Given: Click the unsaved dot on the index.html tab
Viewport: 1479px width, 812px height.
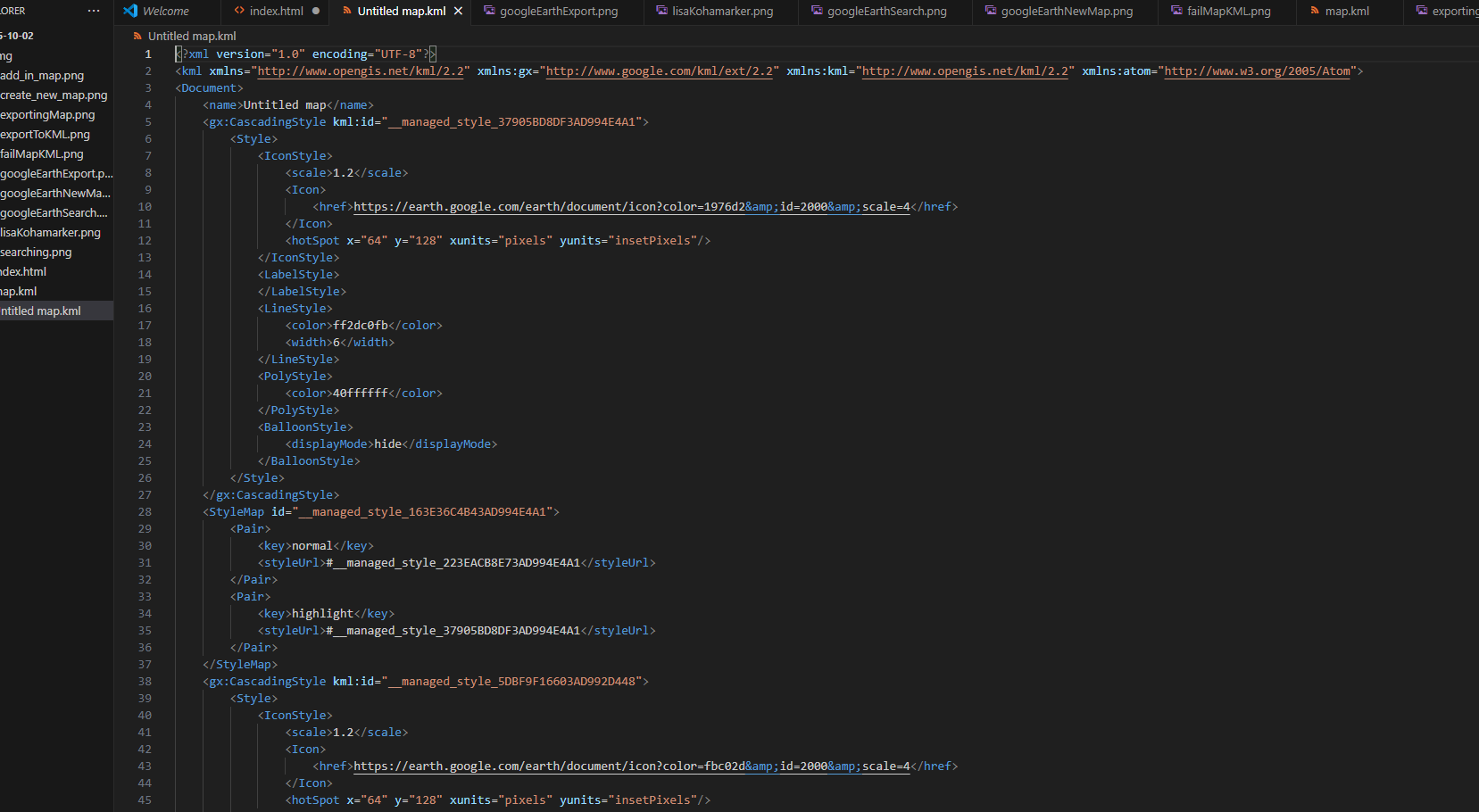Looking at the screenshot, I should (316, 11).
